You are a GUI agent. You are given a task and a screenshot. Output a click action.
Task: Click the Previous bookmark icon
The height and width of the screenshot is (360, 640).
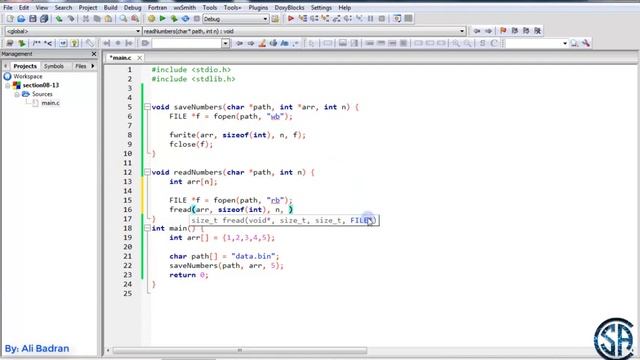[515, 31]
